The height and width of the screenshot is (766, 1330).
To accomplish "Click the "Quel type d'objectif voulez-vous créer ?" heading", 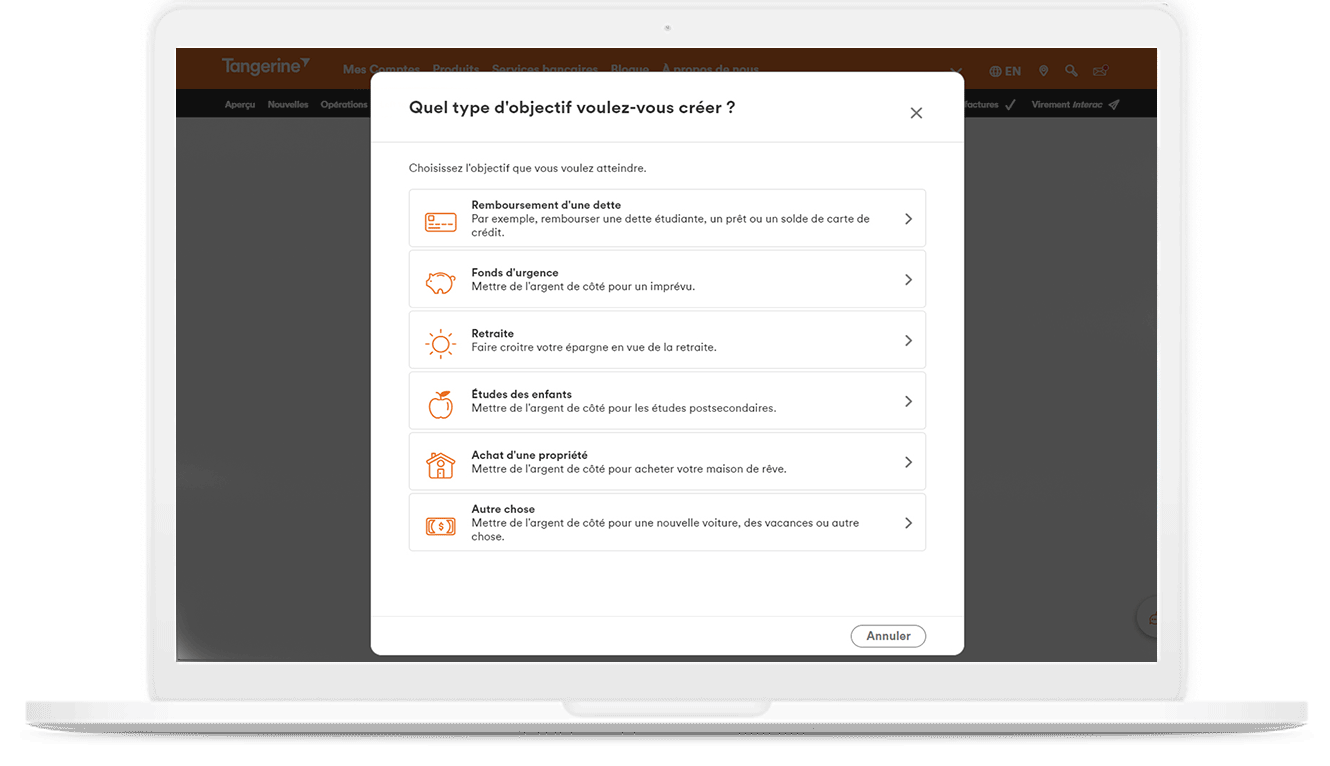I will point(572,107).
